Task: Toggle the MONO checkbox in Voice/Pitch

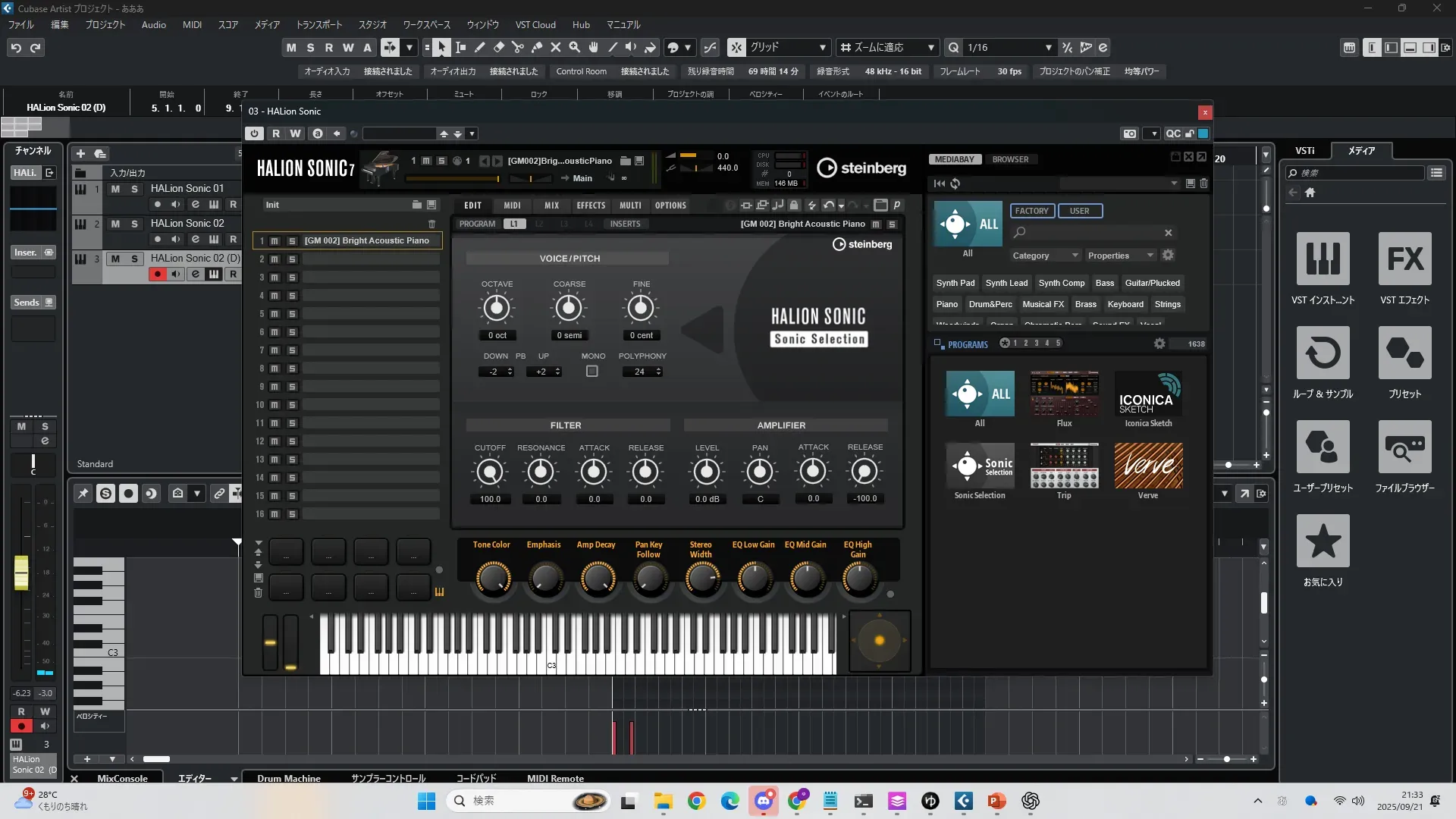Action: tap(592, 372)
